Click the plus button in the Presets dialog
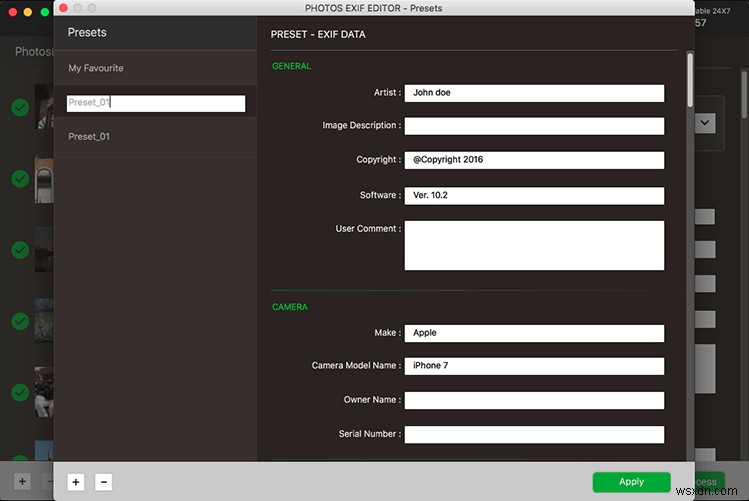749x501 pixels. tap(75, 481)
